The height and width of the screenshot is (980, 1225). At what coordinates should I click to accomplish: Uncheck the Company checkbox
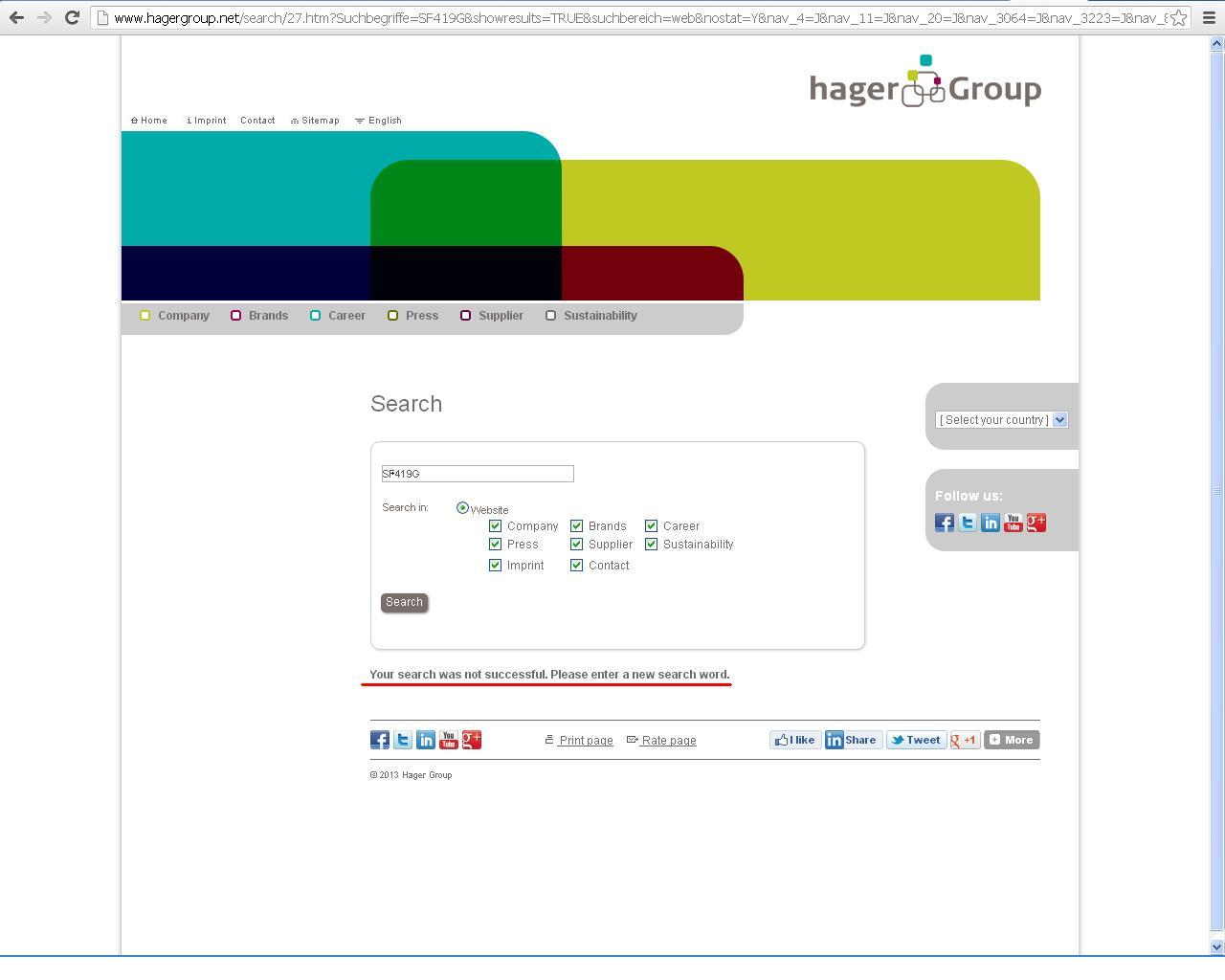click(x=495, y=525)
